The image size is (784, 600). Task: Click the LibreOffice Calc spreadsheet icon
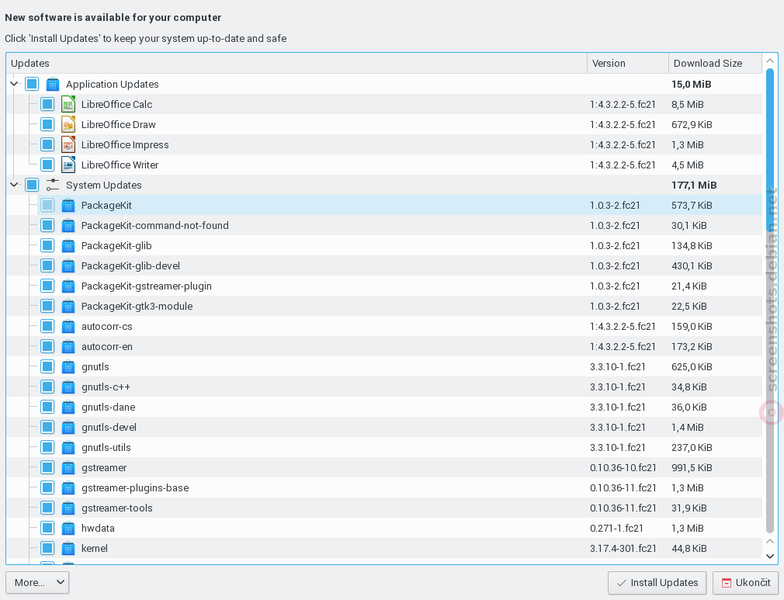coord(68,104)
